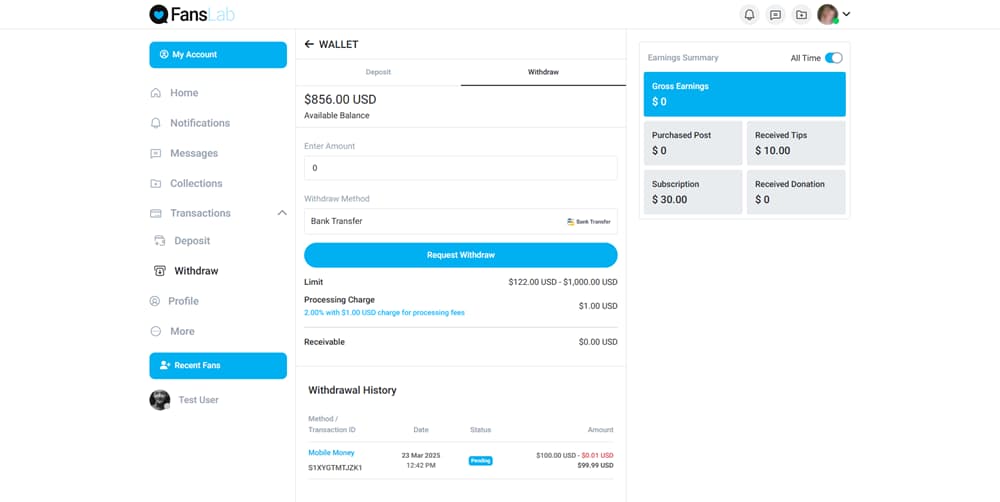Click the My Account button
This screenshot has width=1000, height=502.
click(218, 55)
